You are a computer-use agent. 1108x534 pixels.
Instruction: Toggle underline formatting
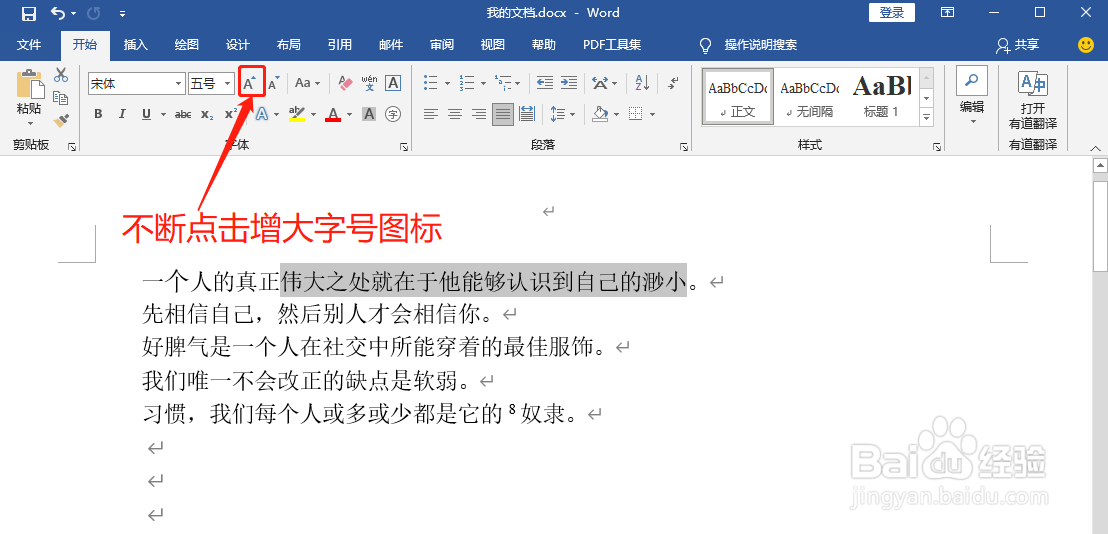(x=146, y=114)
